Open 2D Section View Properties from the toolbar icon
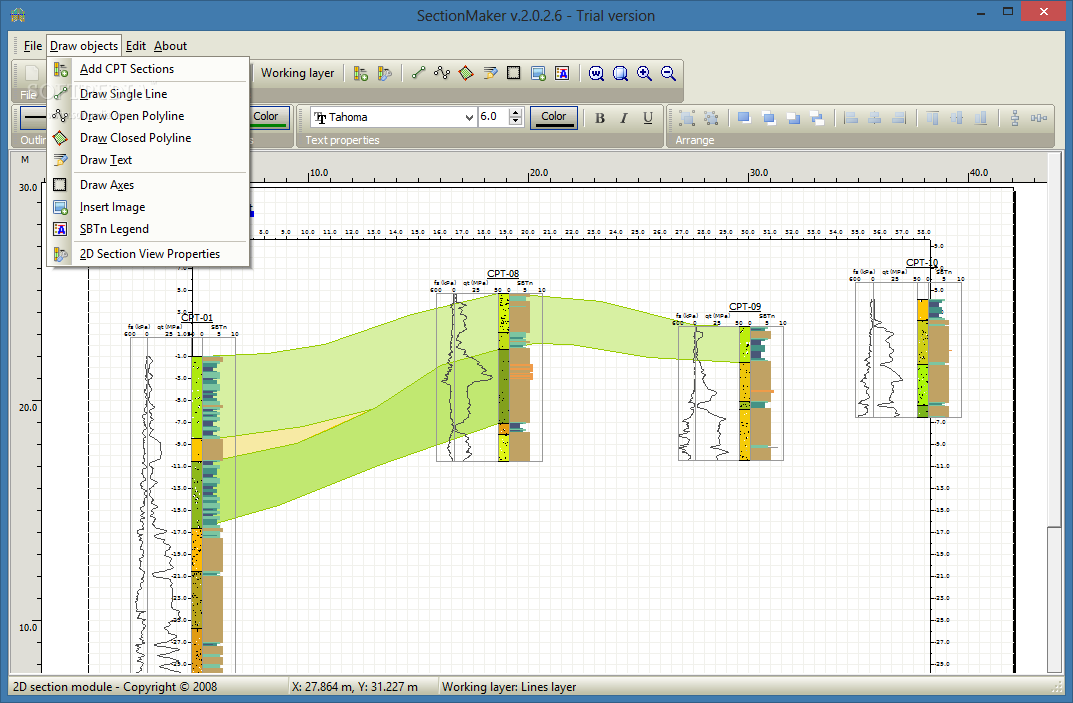 pos(385,73)
